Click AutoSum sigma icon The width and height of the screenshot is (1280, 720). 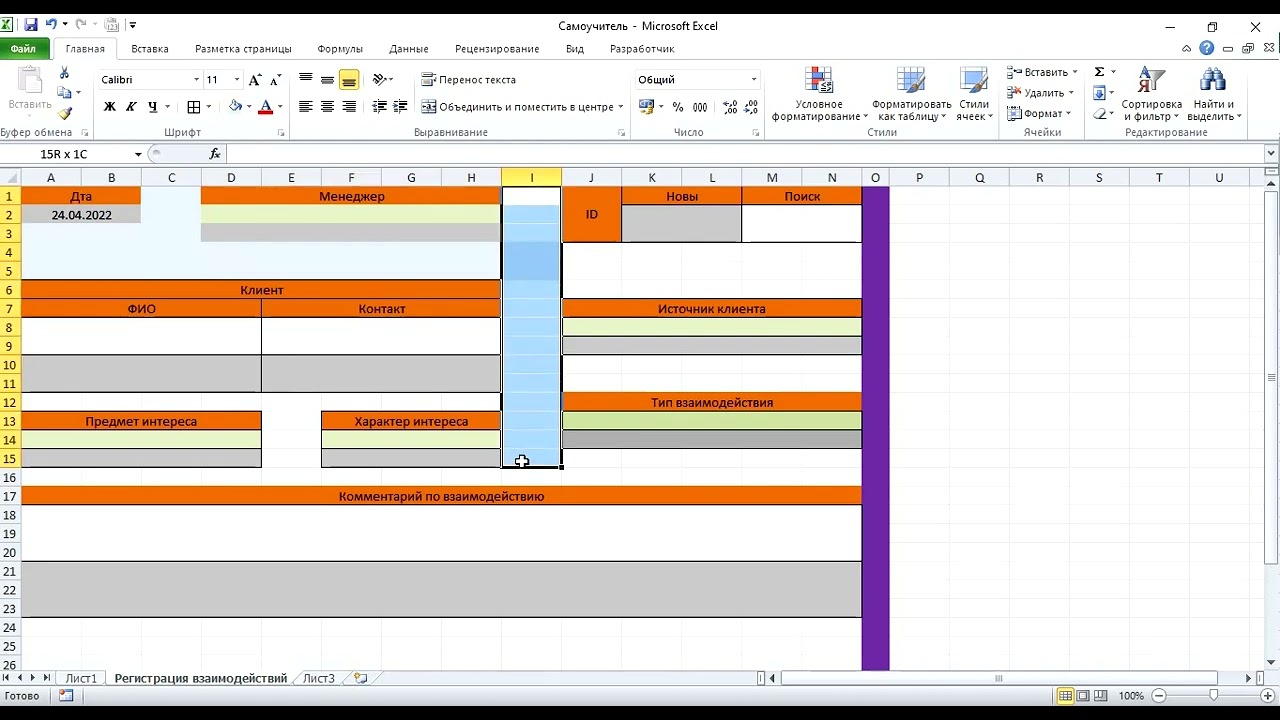click(x=1099, y=72)
